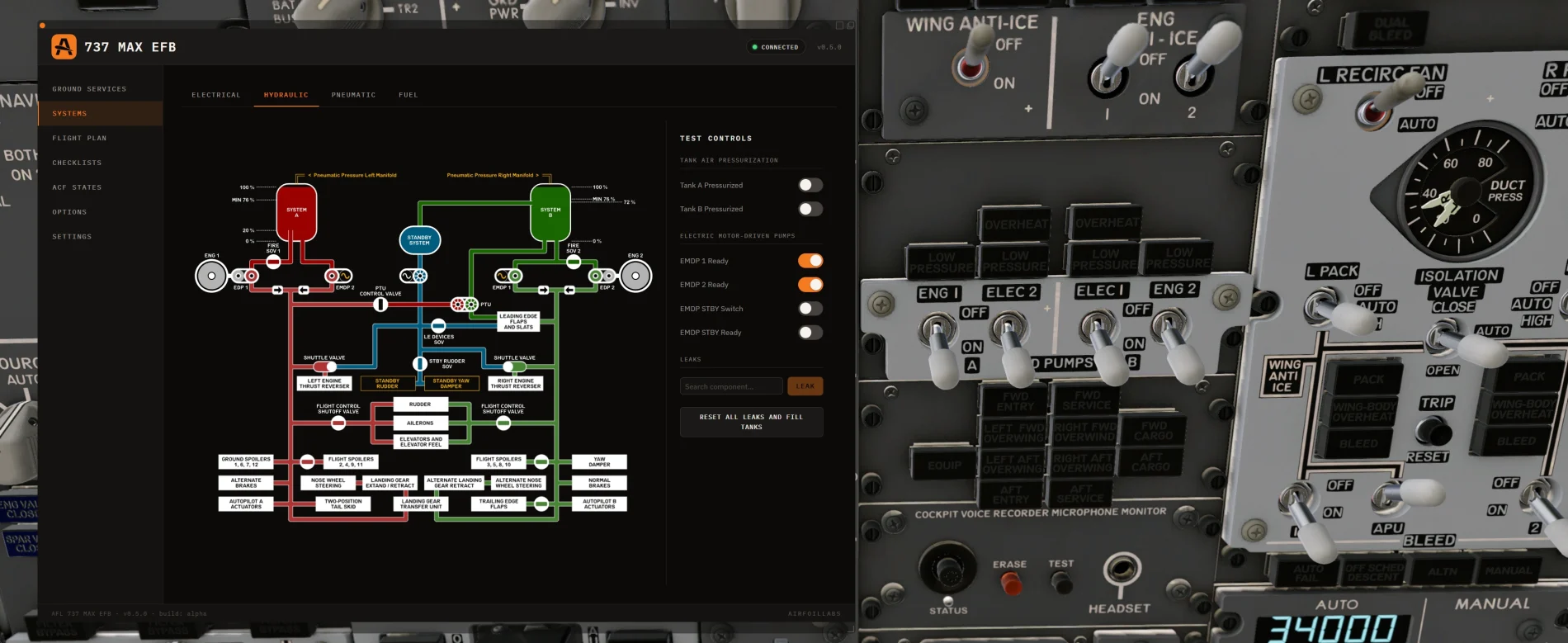Viewport: 1568px width, 643px height.
Task: Select the ENG 2 engine symbol
Action: click(x=635, y=276)
